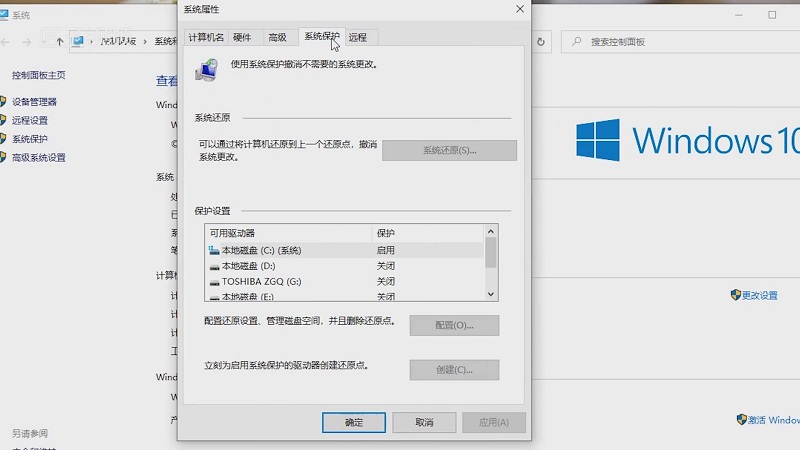Open 远程设置 link in sidebar
The height and width of the screenshot is (450, 800).
coord(30,120)
